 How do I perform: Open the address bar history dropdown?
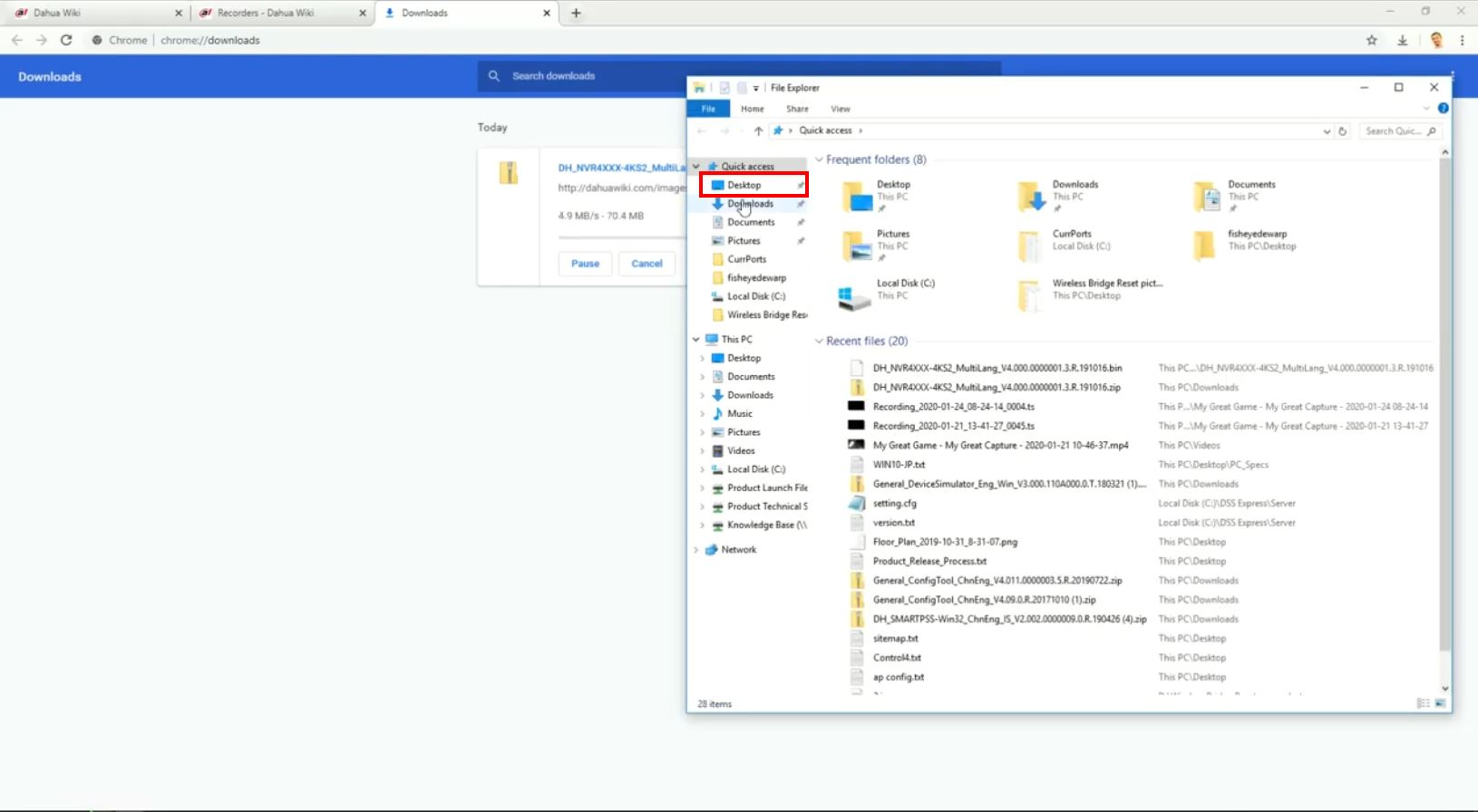click(x=1327, y=131)
